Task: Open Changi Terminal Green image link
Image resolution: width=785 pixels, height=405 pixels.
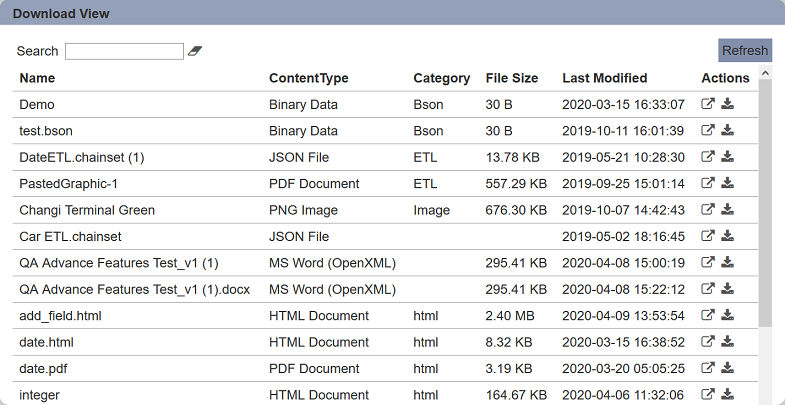Action: pos(707,210)
